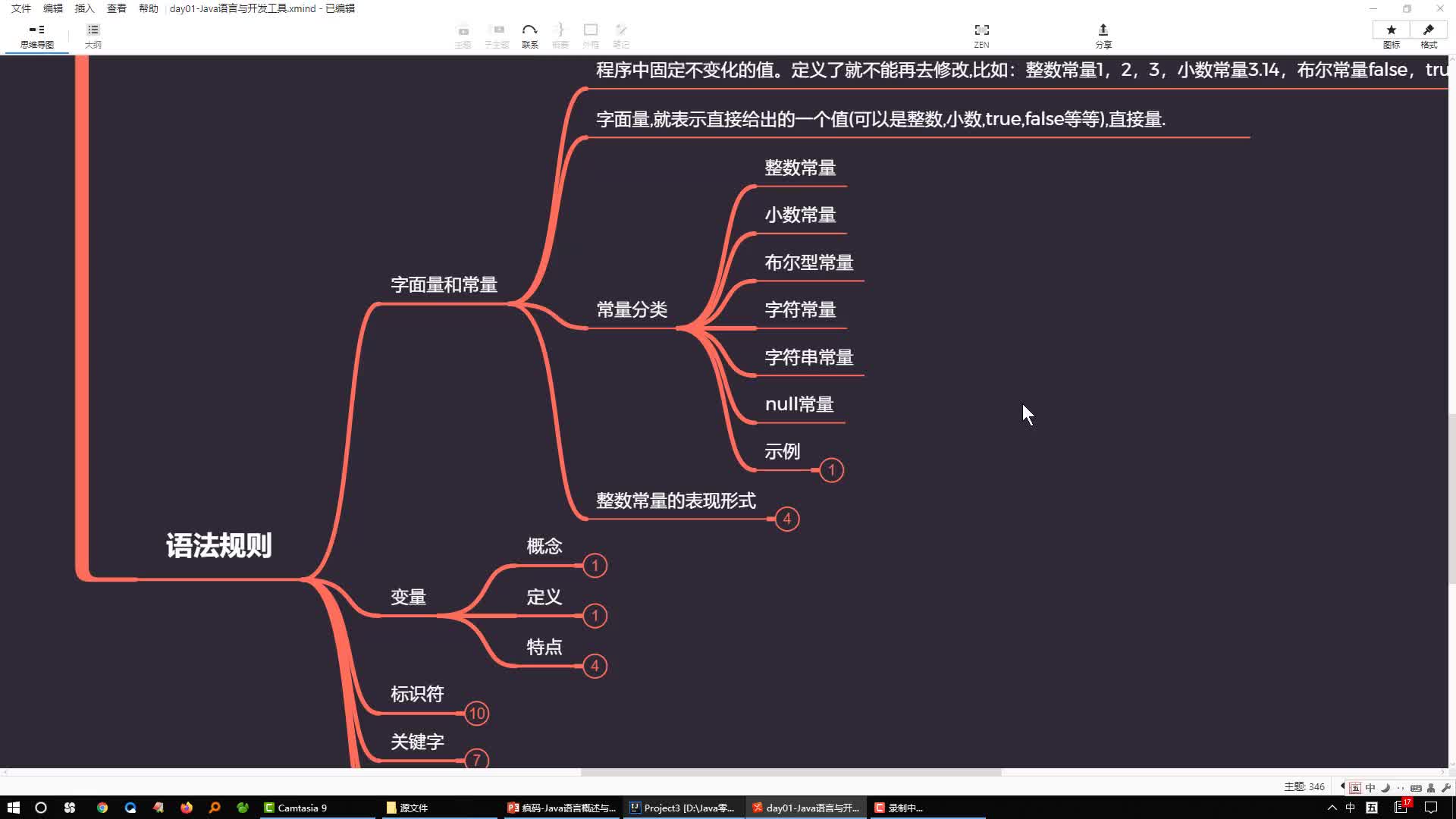Open the Windows Start menu
The width and height of the screenshot is (1456, 819).
click(x=13, y=808)
